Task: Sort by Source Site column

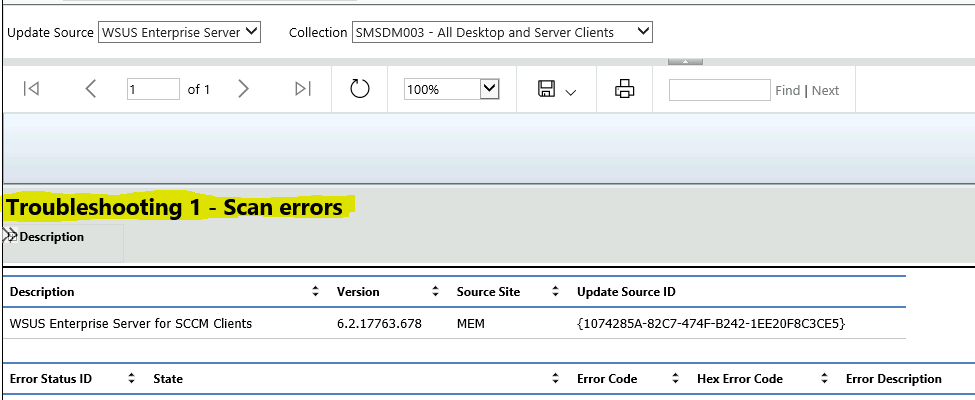Action: (556, 292)
